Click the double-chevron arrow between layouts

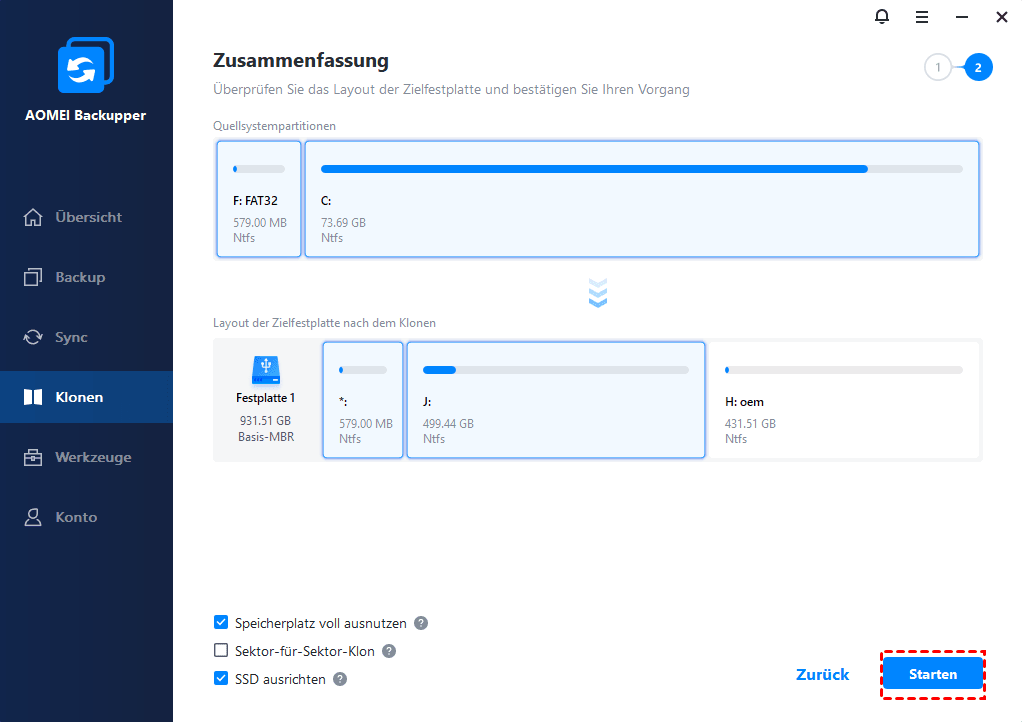click(x=598, y=293)
